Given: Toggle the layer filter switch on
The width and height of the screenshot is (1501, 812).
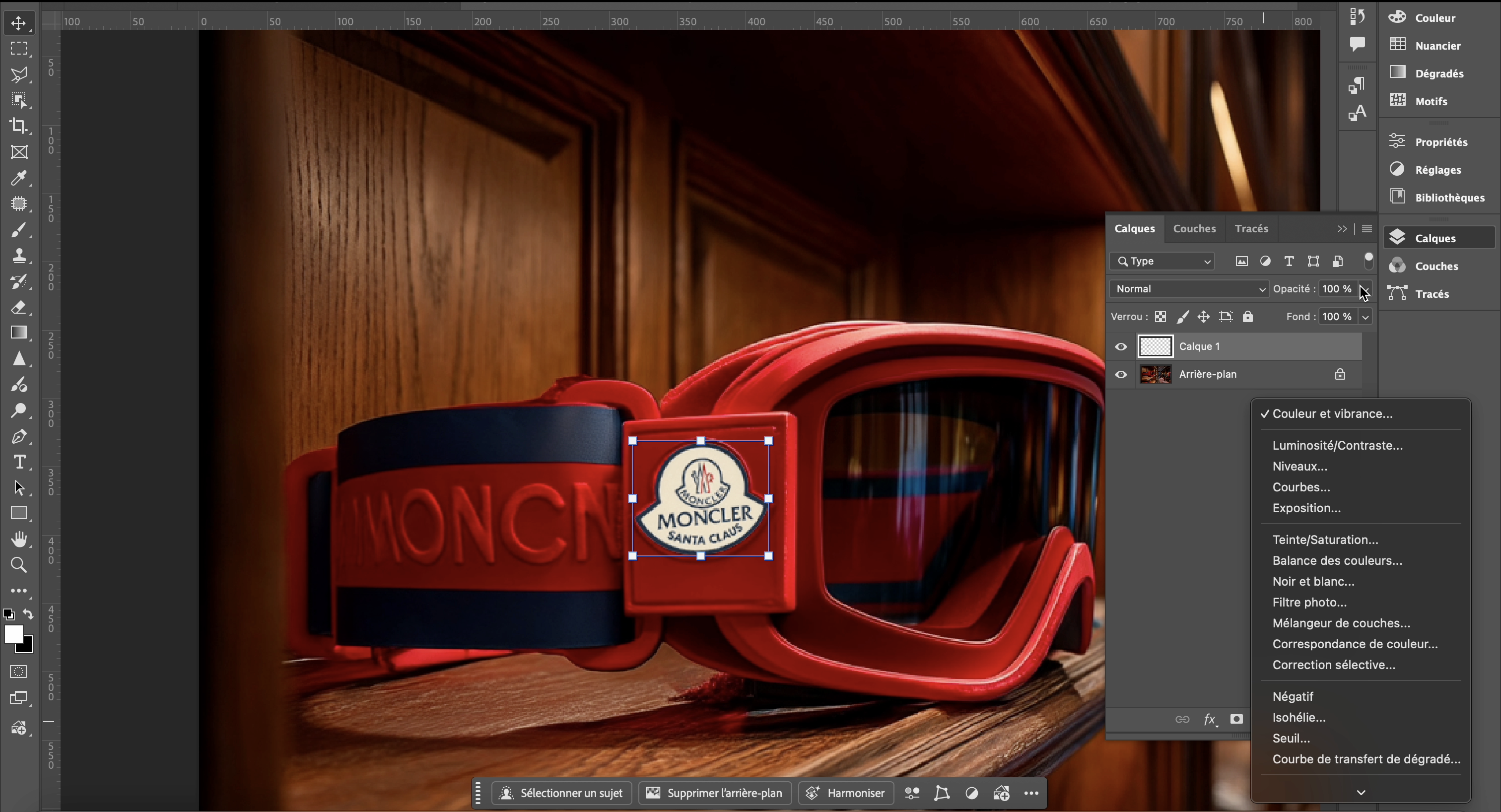Looking at the screenshot, I should (x=1368, y=261).
